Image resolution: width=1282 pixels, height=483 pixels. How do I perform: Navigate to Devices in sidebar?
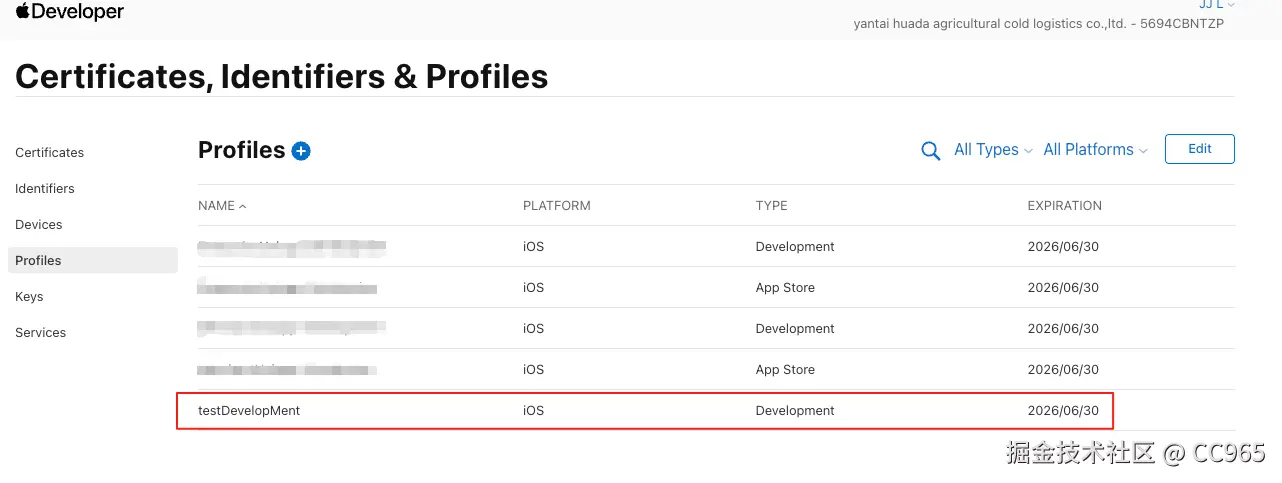pos(39,225)
